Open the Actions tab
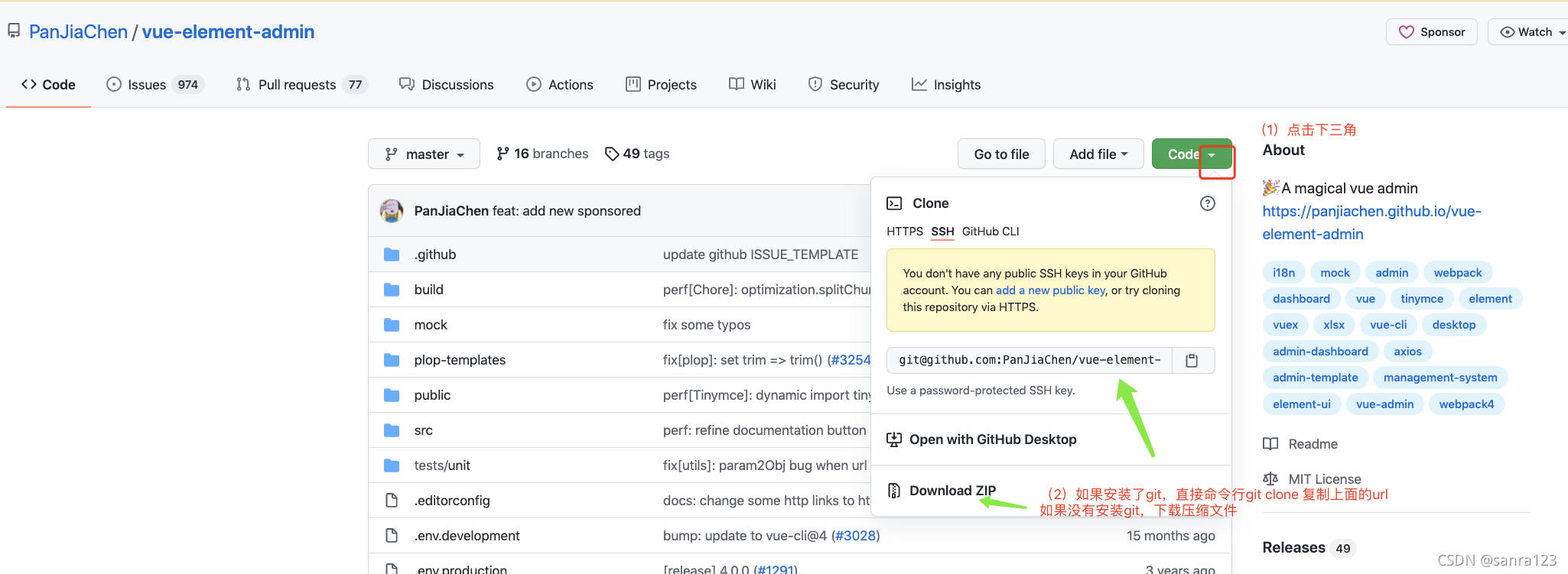This screenshot has height=574, width=1568. tap(560, 85)
